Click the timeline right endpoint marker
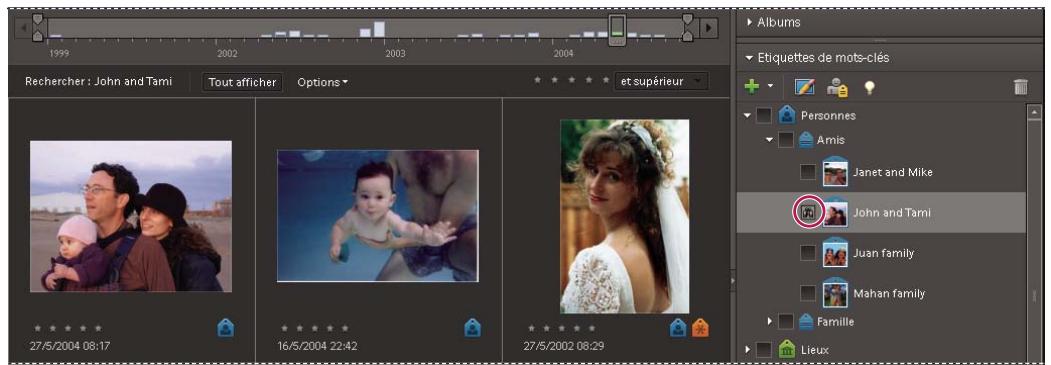 (x=688, y=27)
